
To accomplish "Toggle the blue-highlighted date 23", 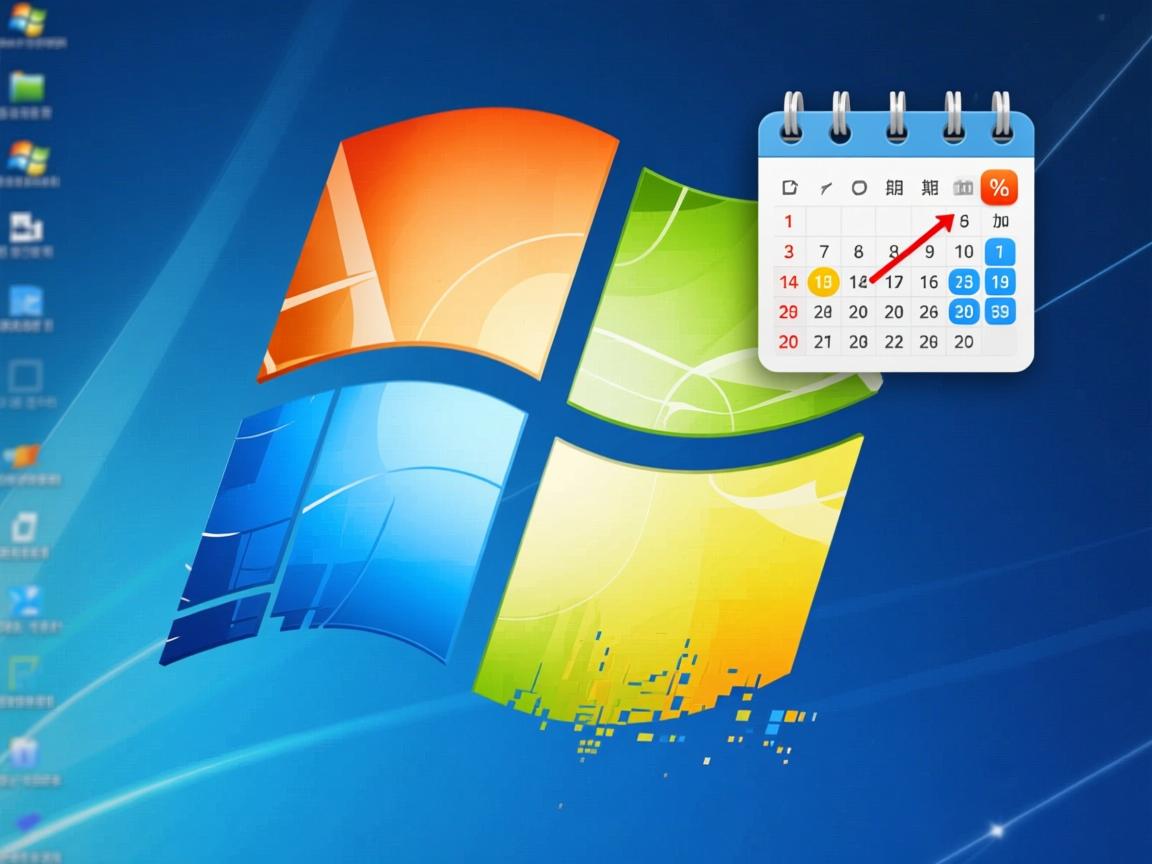I will pyautogui.click(x=962, y=282).
